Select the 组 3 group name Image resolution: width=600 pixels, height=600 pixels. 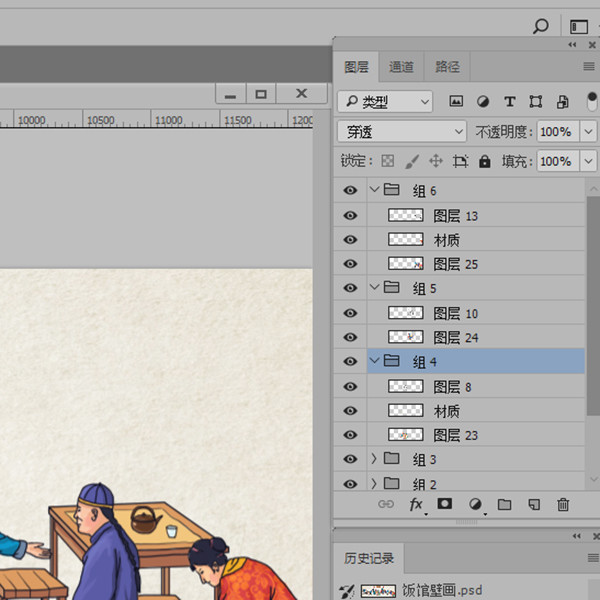[424, 459]
